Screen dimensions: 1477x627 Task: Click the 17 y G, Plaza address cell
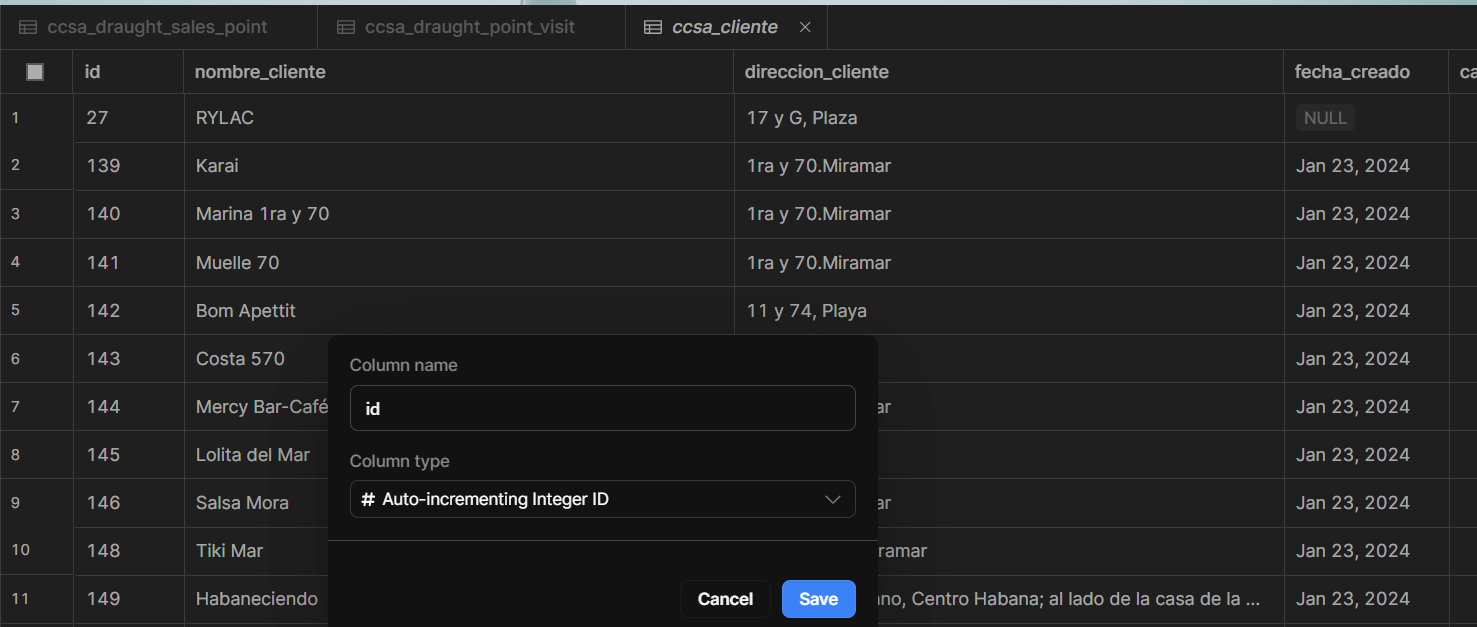802,118
